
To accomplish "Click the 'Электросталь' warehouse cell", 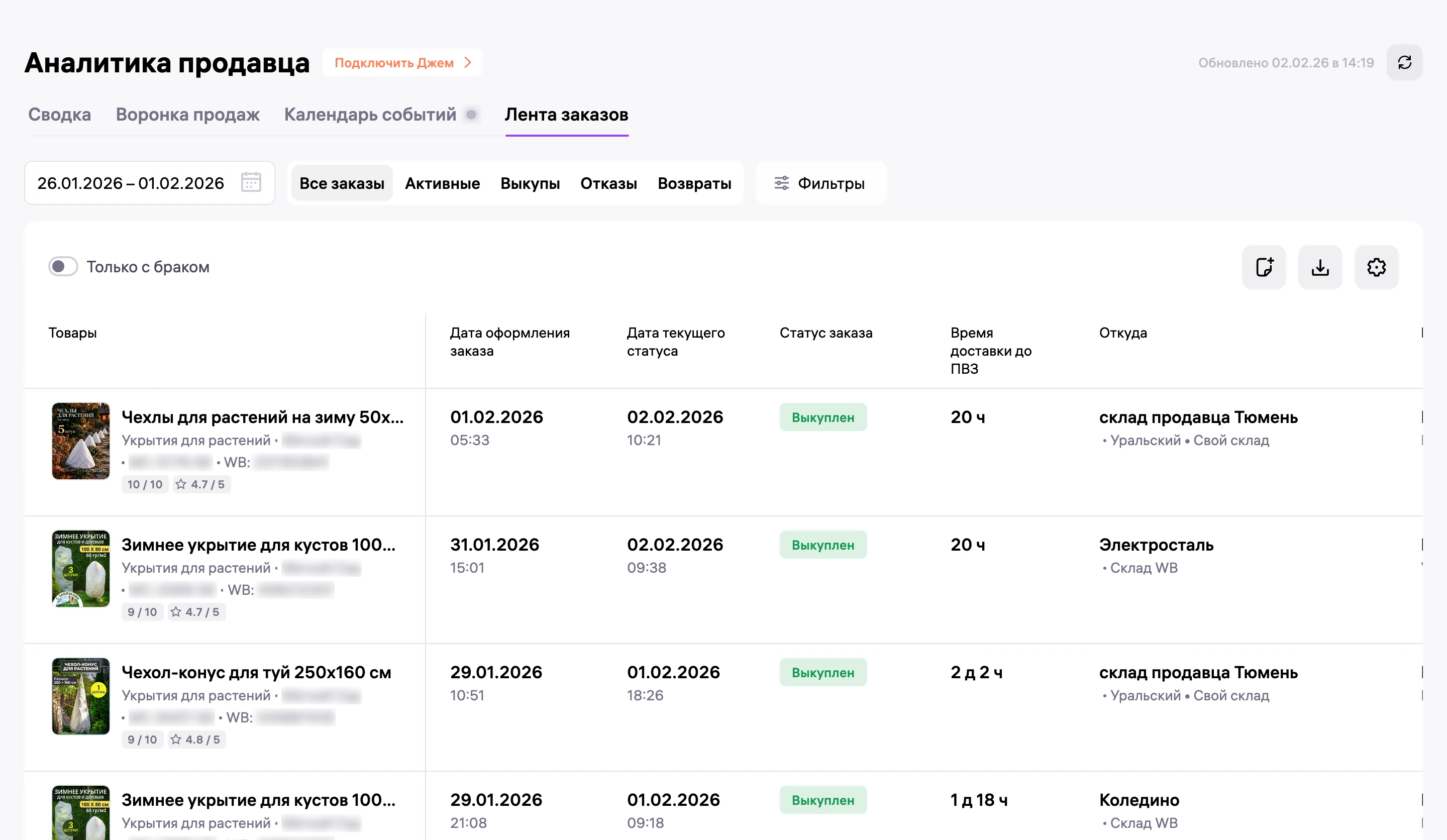I will click(1156, 544).
